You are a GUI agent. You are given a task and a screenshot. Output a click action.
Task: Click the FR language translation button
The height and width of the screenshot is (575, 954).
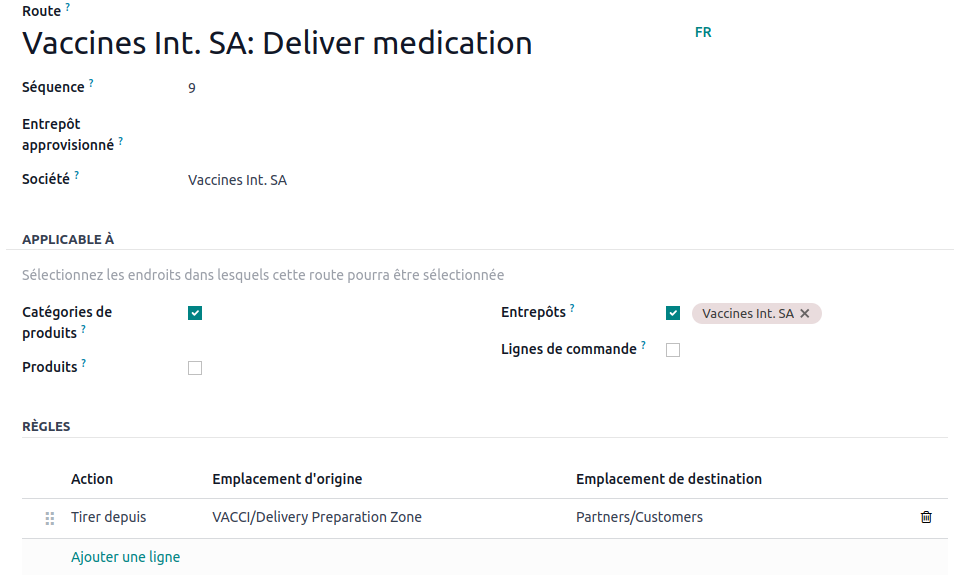[x=703, y=32]
